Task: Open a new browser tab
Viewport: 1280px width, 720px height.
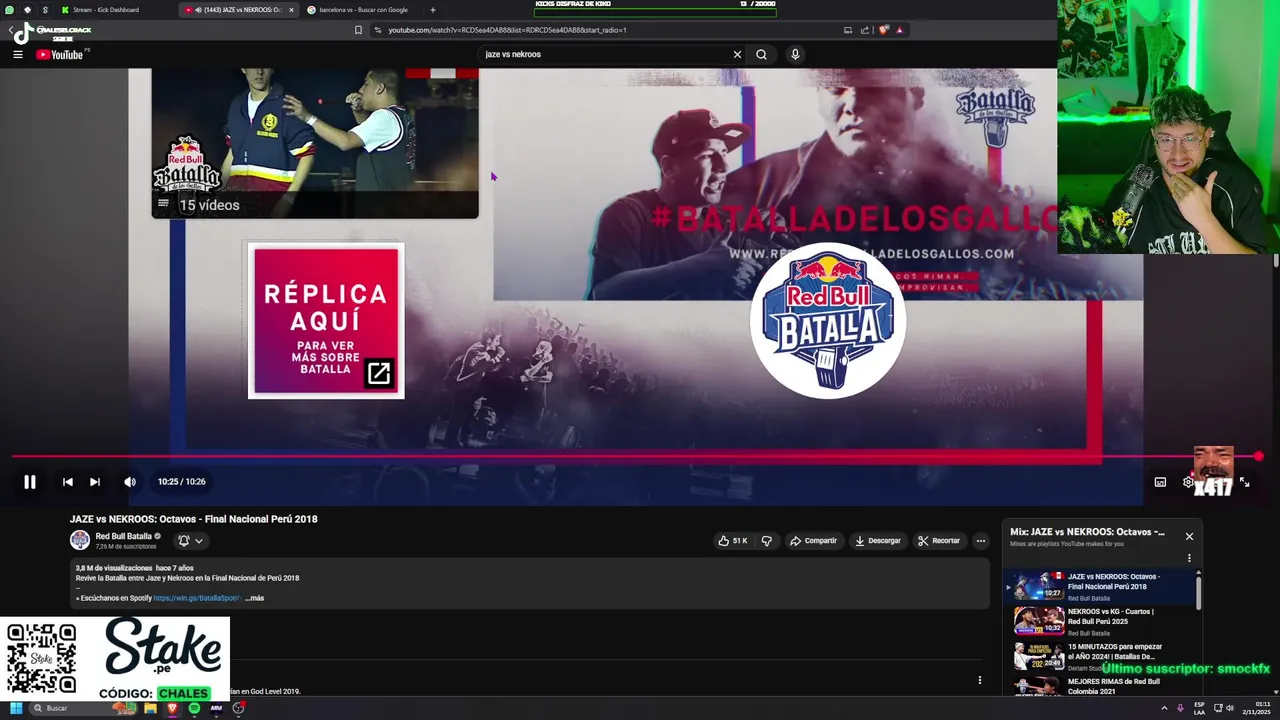Action: [432, 10]
